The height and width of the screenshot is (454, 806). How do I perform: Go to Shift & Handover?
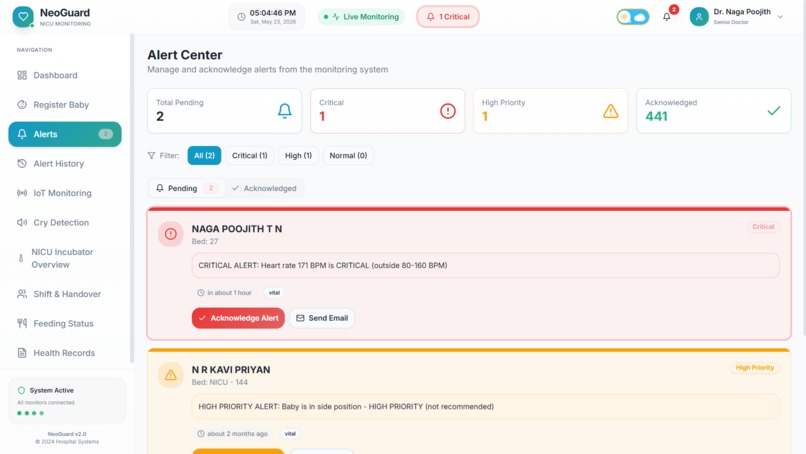[65, 294]
